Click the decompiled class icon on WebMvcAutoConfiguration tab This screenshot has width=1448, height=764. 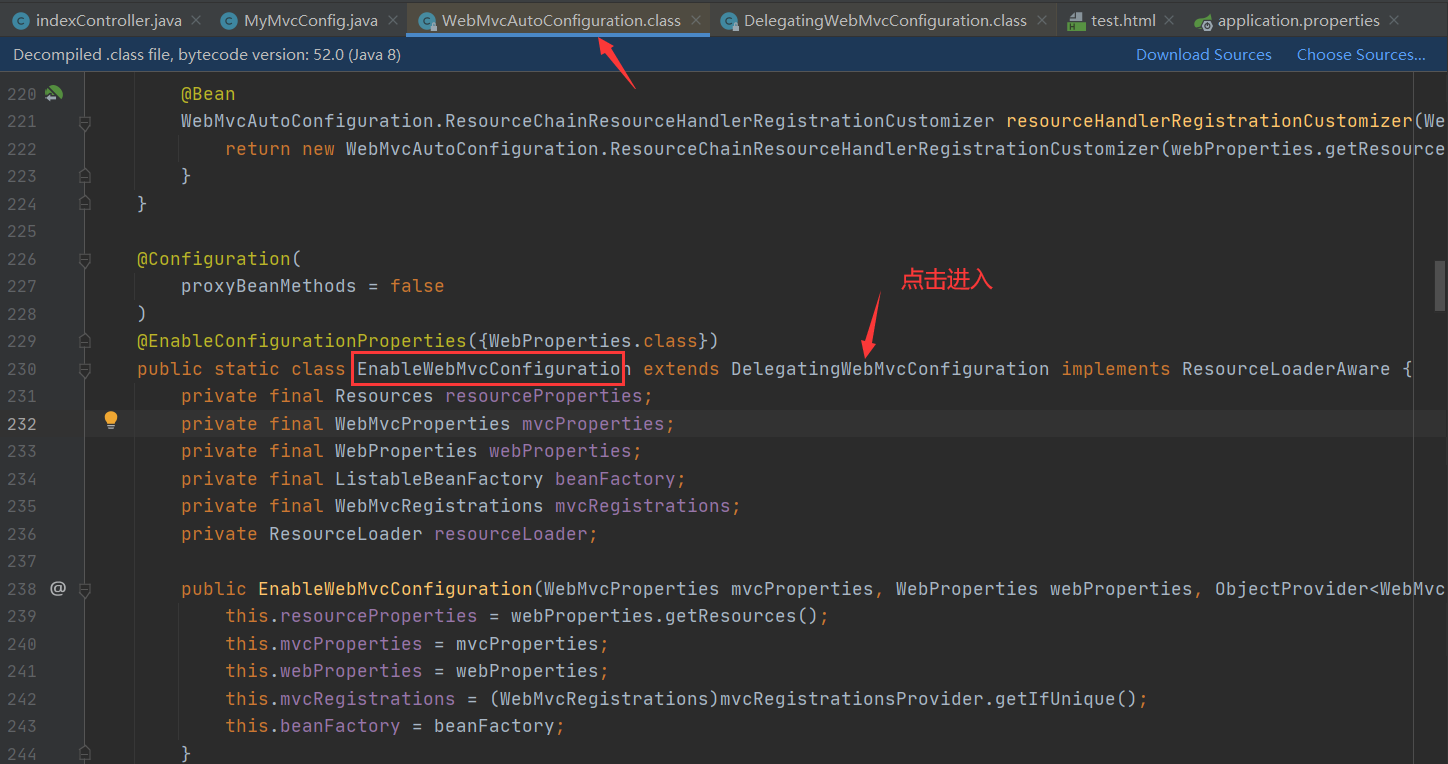pyautogui.click(x=427, y=20)
